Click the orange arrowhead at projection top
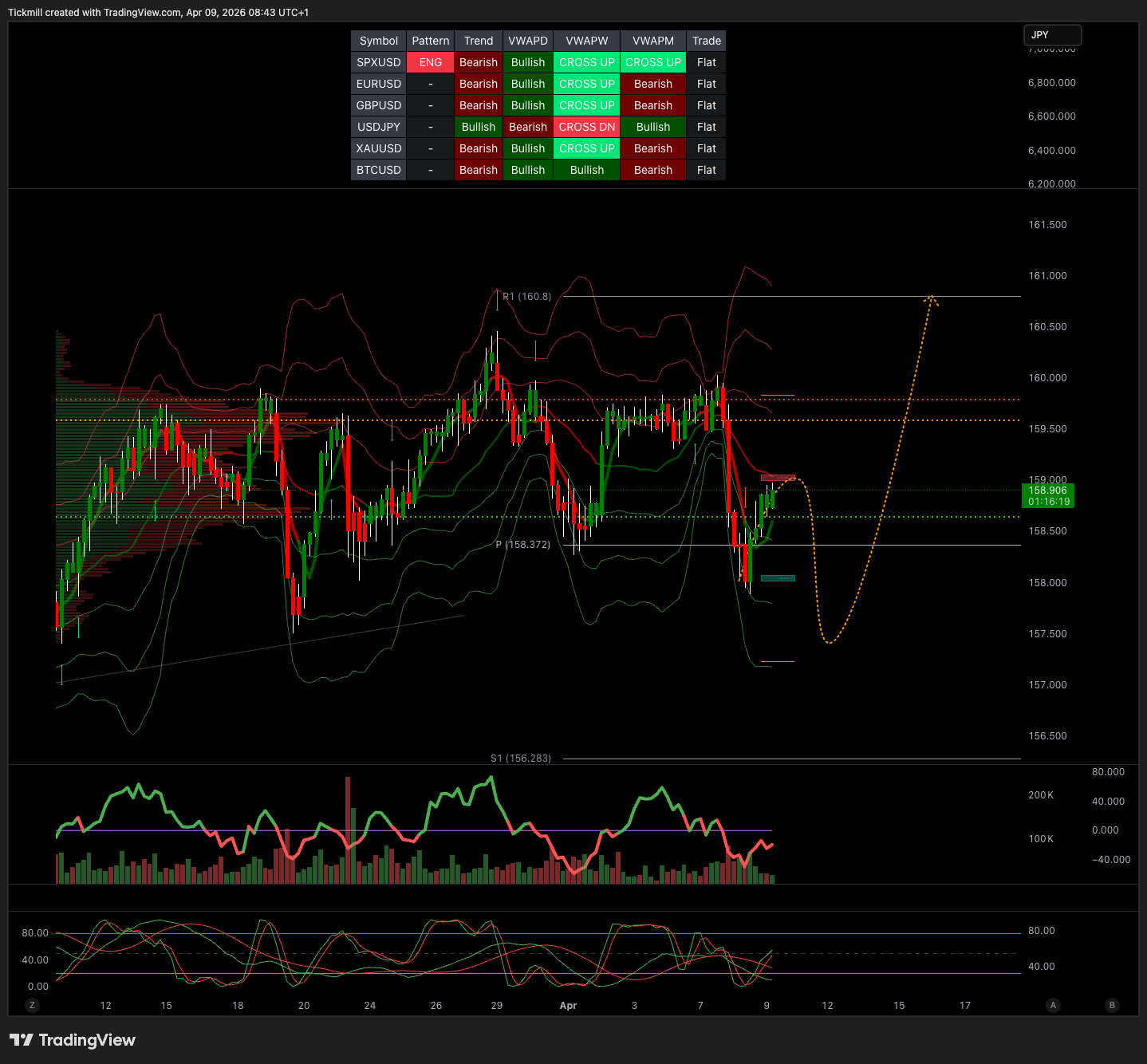The height and width of the screenshot is (1064, 1147). coord(931,298)
